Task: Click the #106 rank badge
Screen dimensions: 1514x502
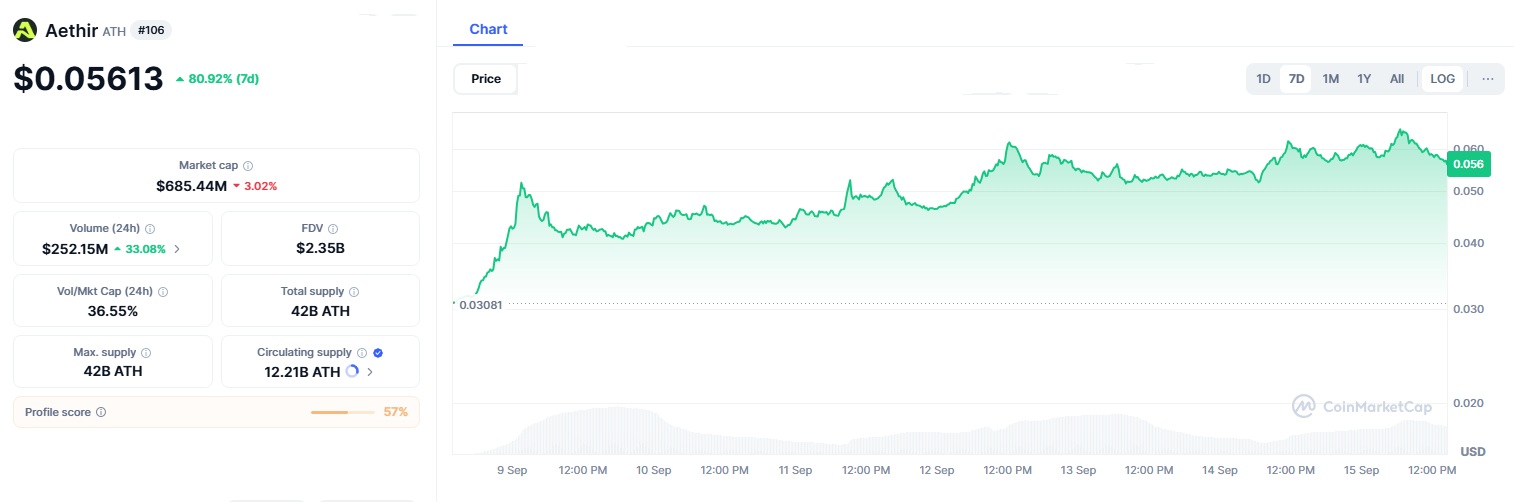Action: pyautogui.click(x=152, y=31)
